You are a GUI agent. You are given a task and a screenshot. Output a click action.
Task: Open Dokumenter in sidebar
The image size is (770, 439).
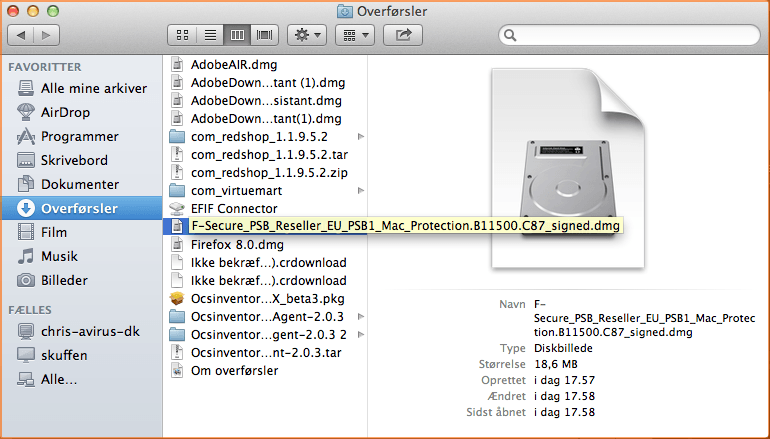(x=82, y=185)
